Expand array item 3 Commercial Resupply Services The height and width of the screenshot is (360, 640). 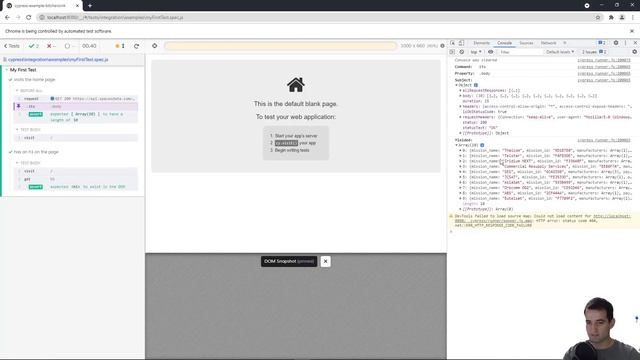pos(460,167)
